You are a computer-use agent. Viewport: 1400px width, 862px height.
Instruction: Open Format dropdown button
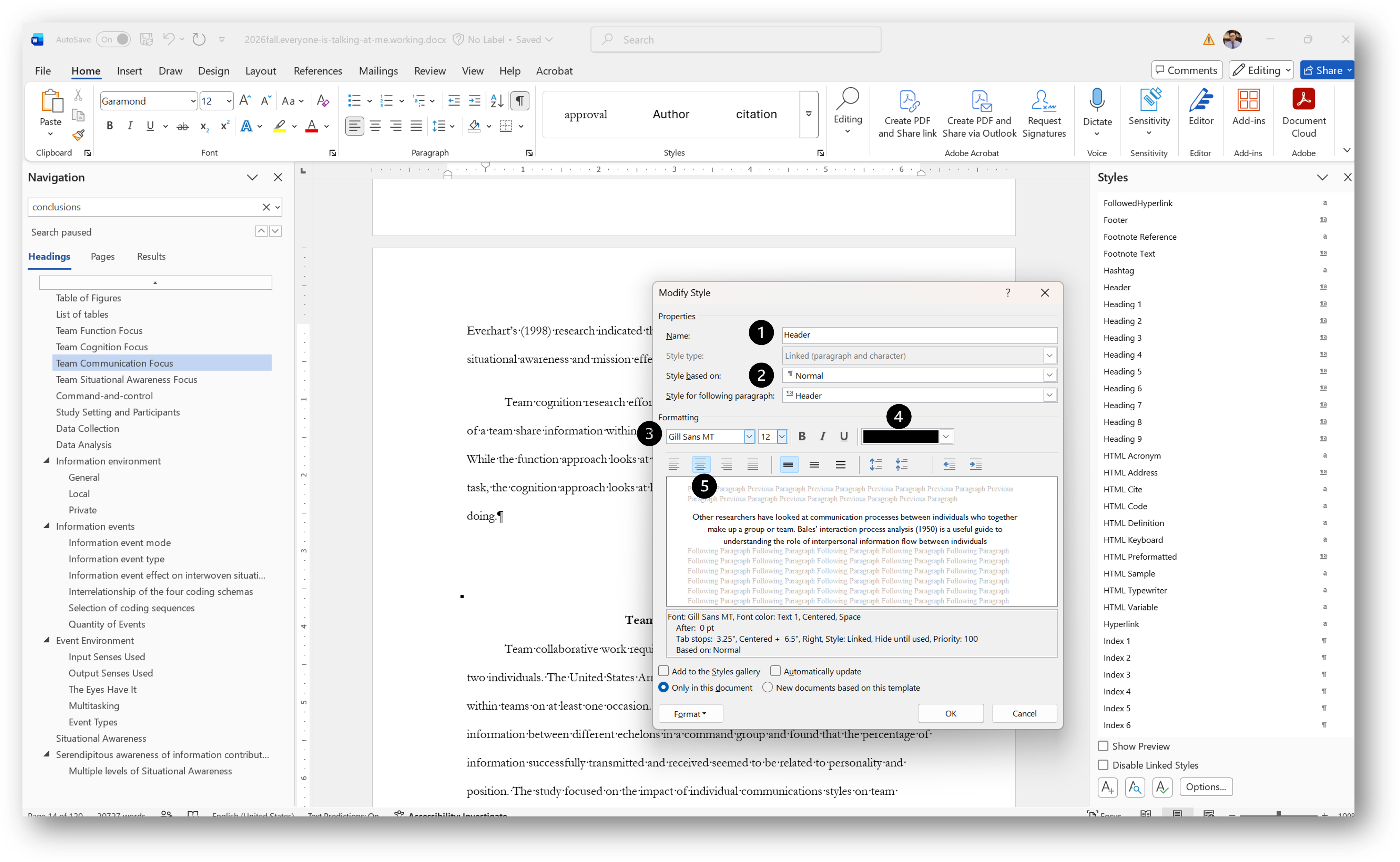690,714
